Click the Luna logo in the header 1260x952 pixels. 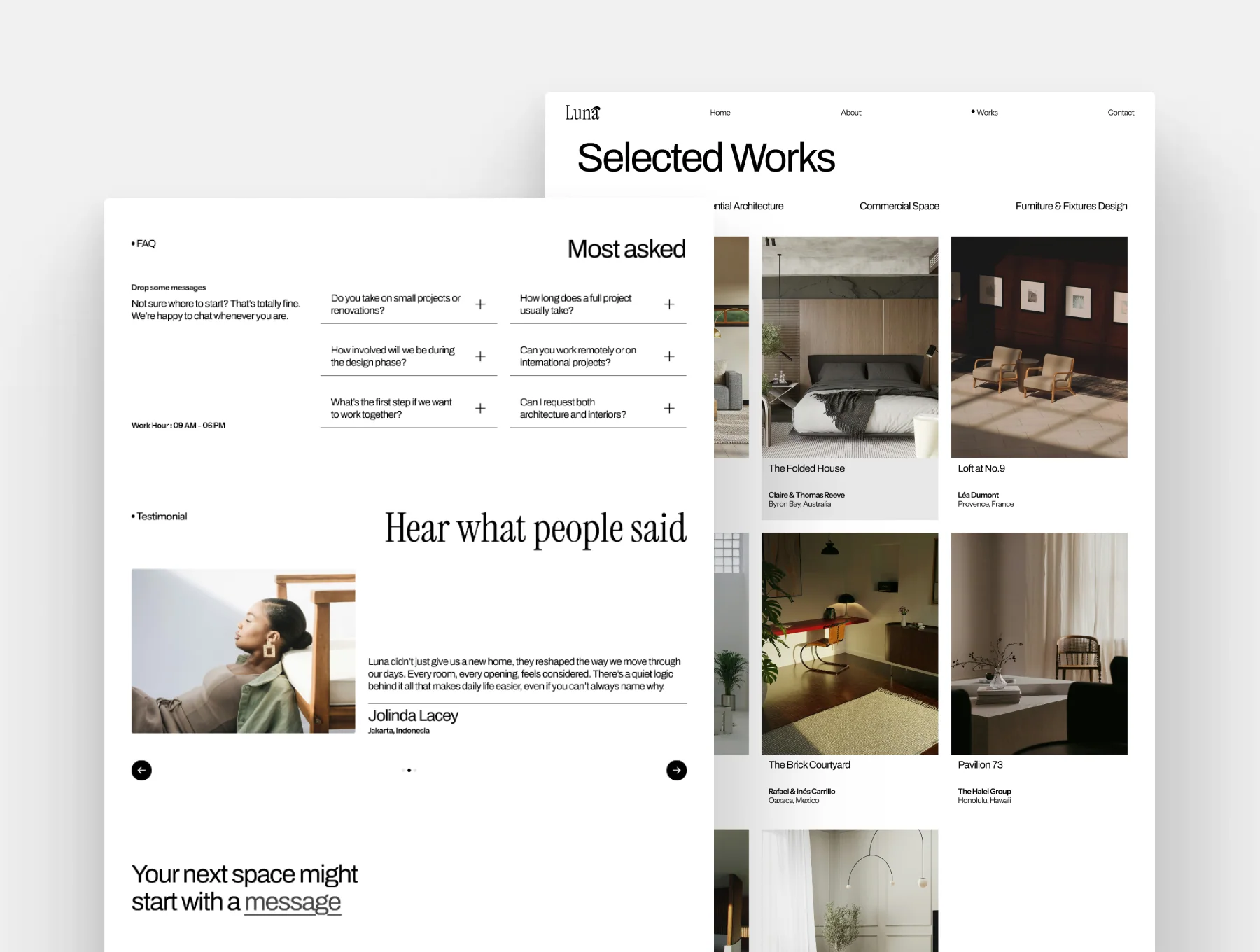582,113
